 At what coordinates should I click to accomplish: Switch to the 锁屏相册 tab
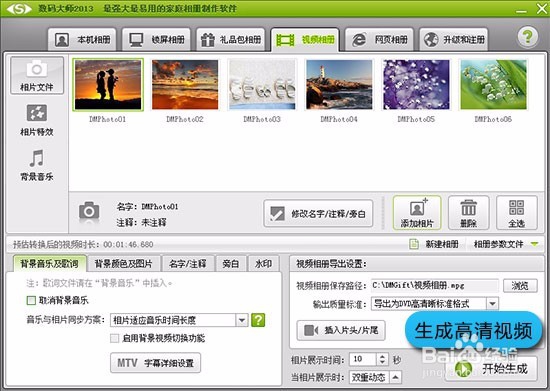[156, 39]
